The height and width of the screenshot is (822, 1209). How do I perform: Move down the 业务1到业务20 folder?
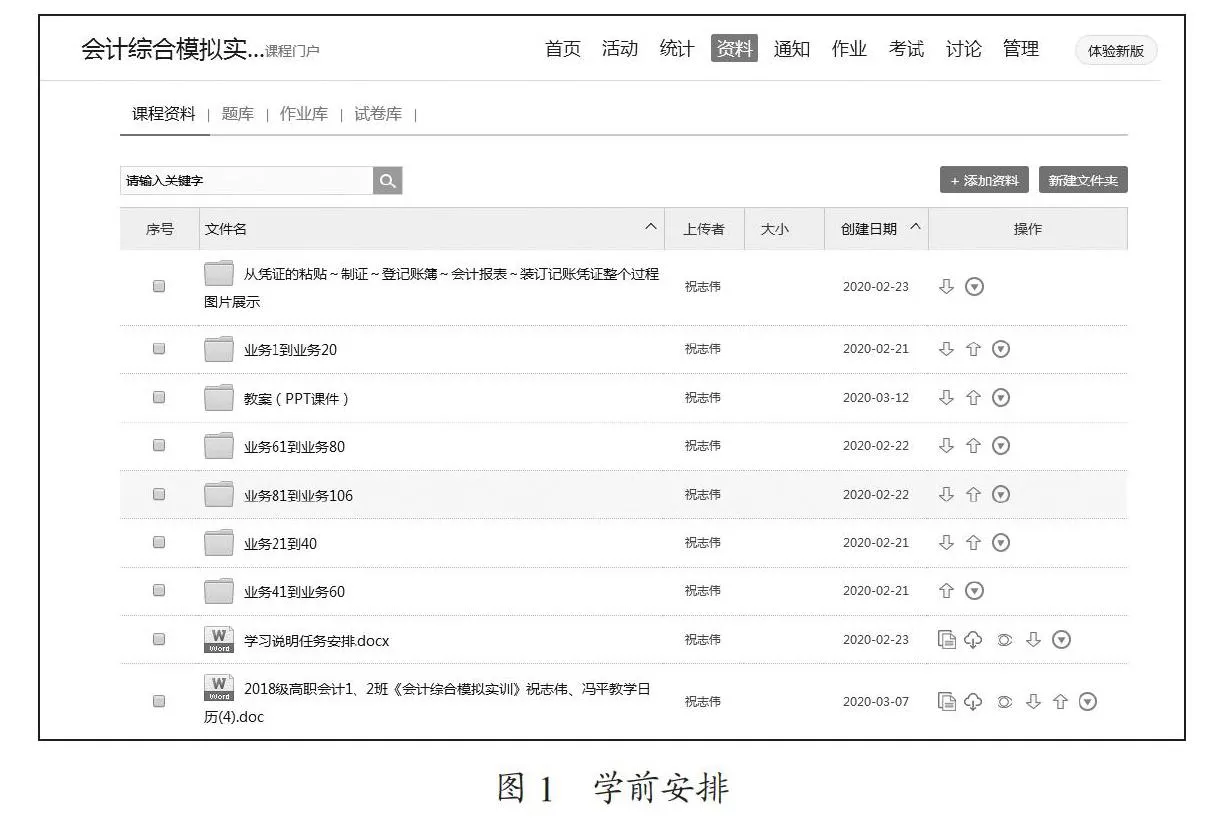coord(946,349)
